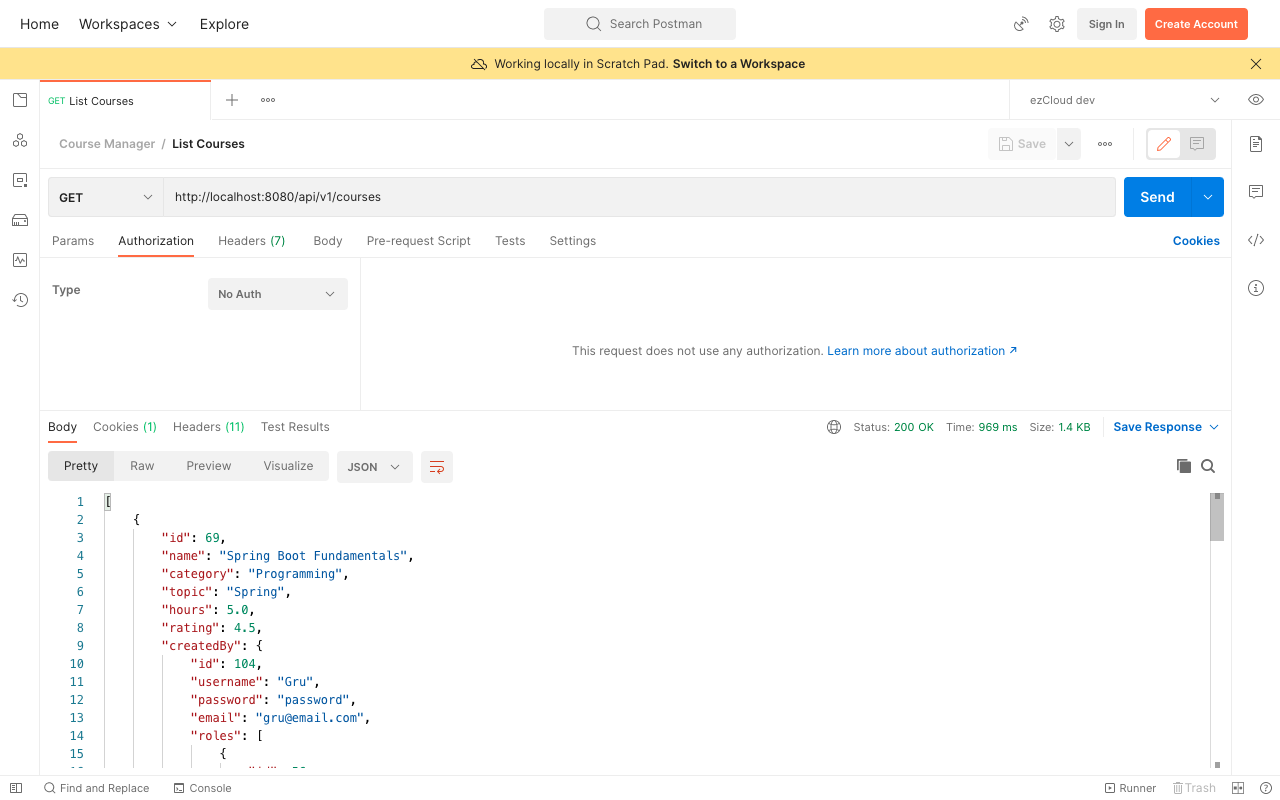Close the Scratch Pad banner
Screen dimensions: 1280x800
(x=1256, y=64)
